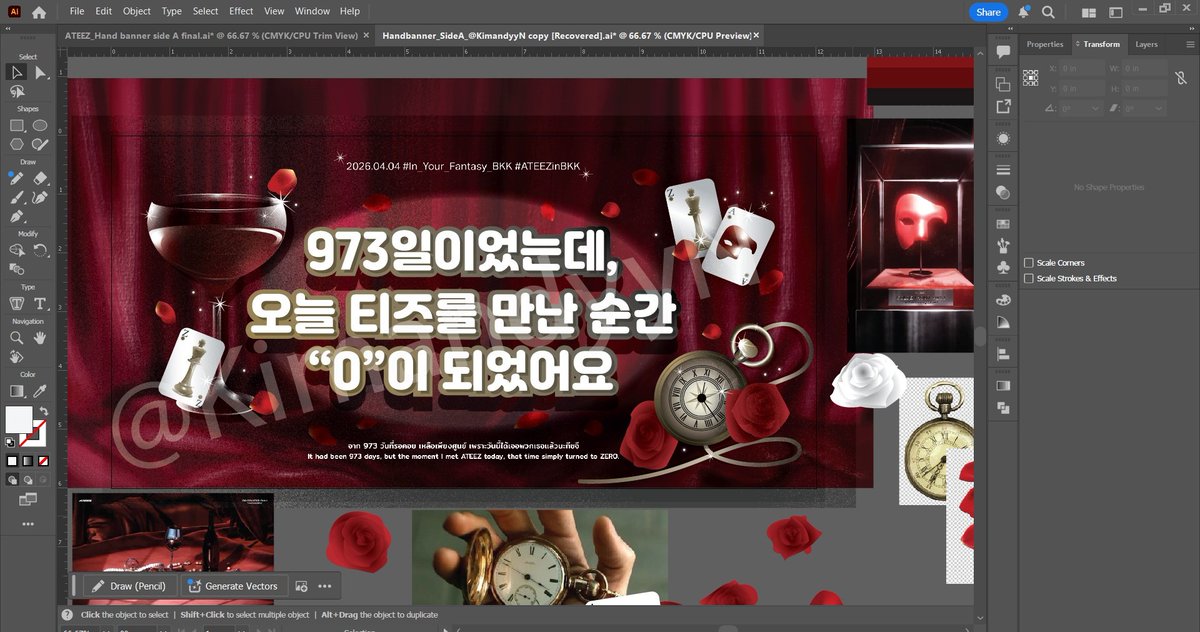Image resolution: width=1200 pixels, height=632 pixels.
Task: Switch to the Properties panel tab
Action: tap(1045, 44)
